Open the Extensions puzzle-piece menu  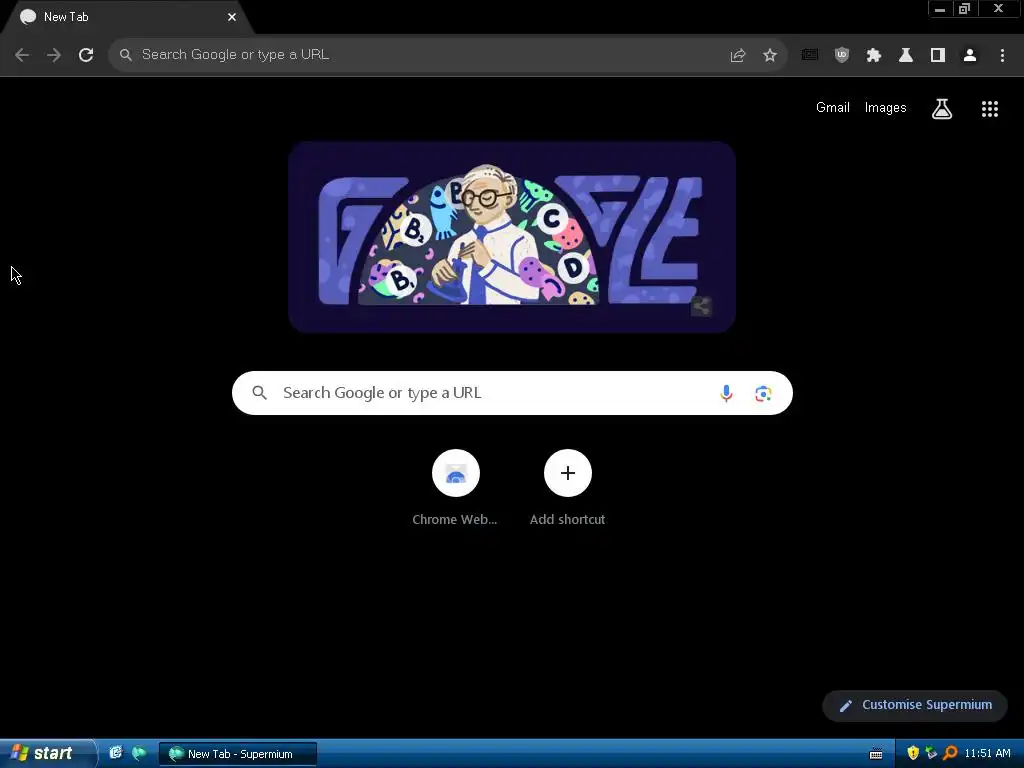(874, 55)
